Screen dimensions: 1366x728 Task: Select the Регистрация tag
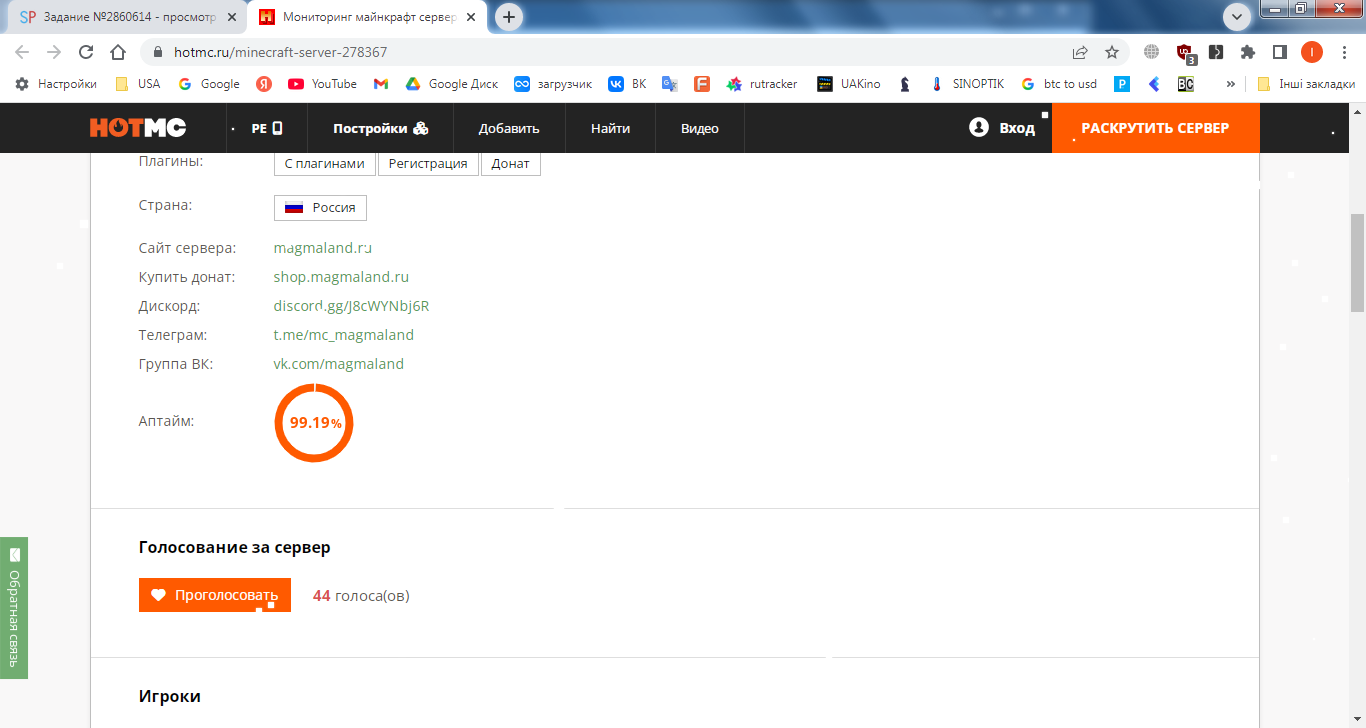tap(428, 164)
